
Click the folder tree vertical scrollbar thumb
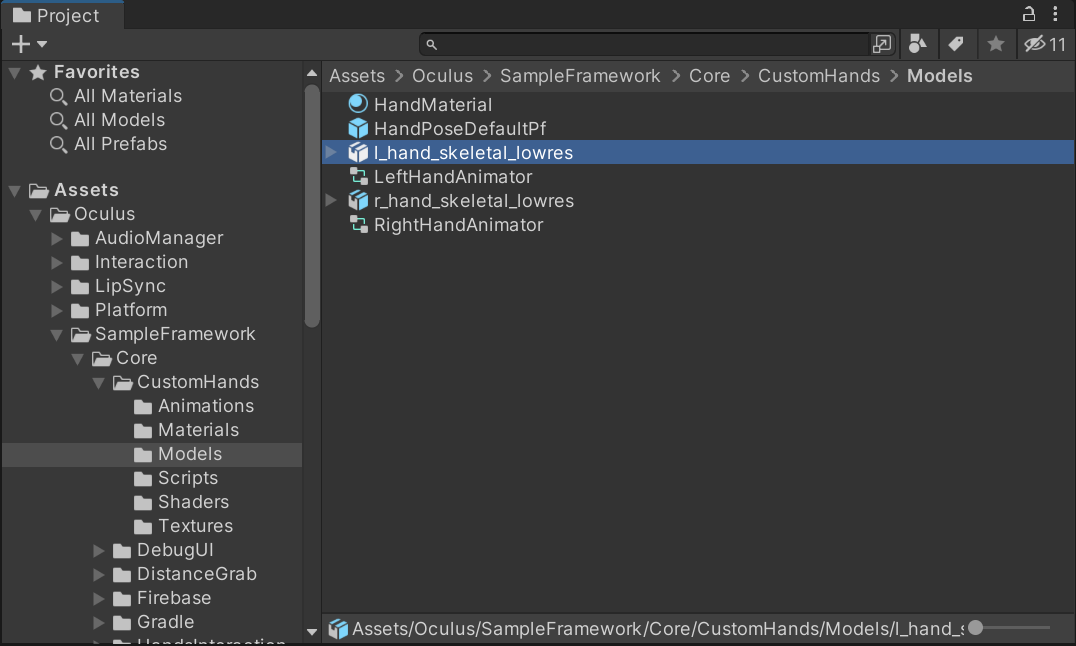coord(312,206)
